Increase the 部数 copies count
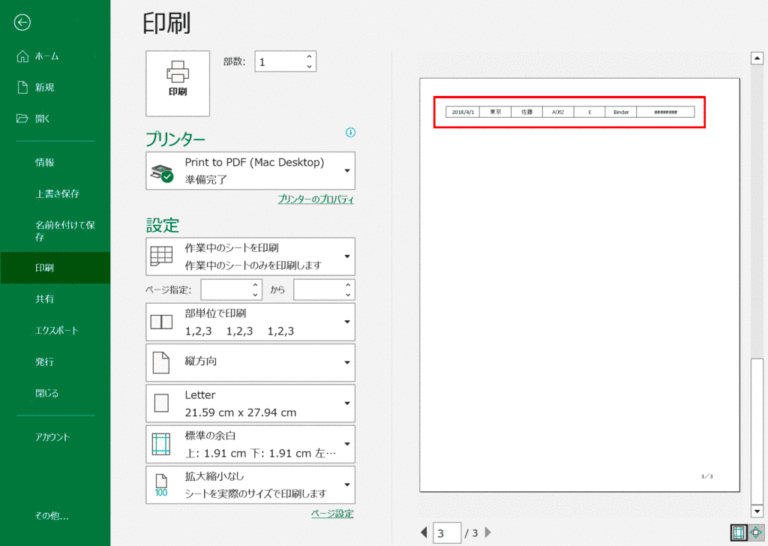This screenshot has height=546, width=768. 309,56
